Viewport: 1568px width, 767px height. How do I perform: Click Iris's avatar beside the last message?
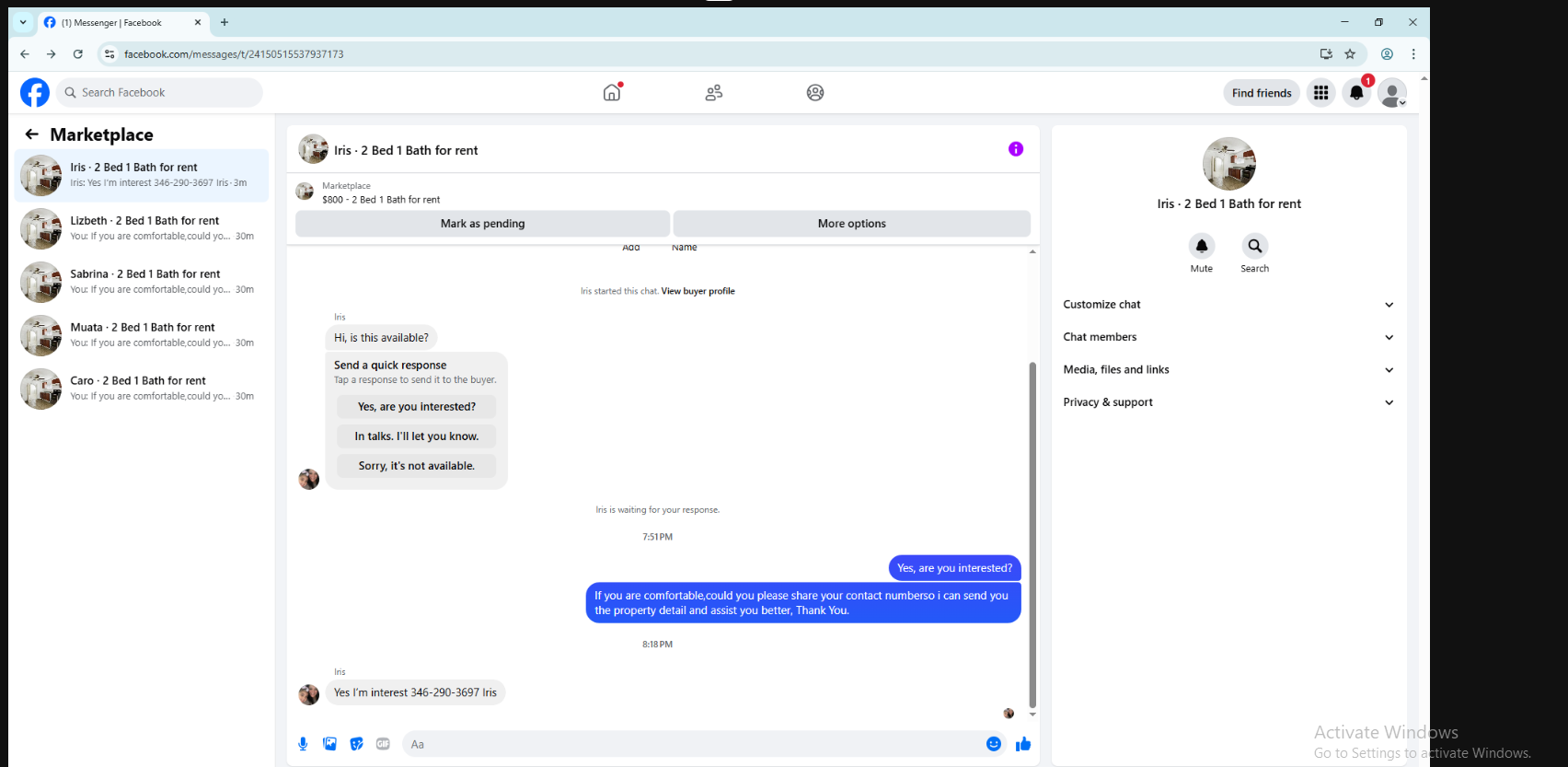pyautogui.click(x=309, y=694)
